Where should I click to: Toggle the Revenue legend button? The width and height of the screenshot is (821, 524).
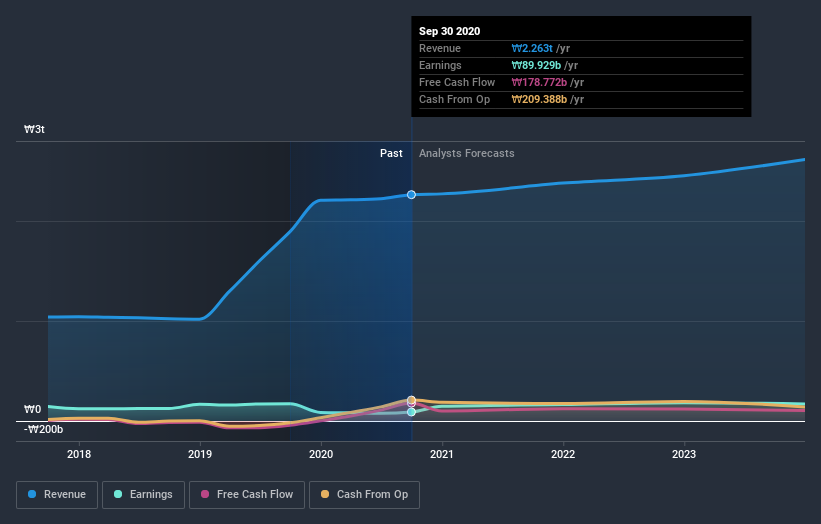pyautogui.click(x=57, y=495)
